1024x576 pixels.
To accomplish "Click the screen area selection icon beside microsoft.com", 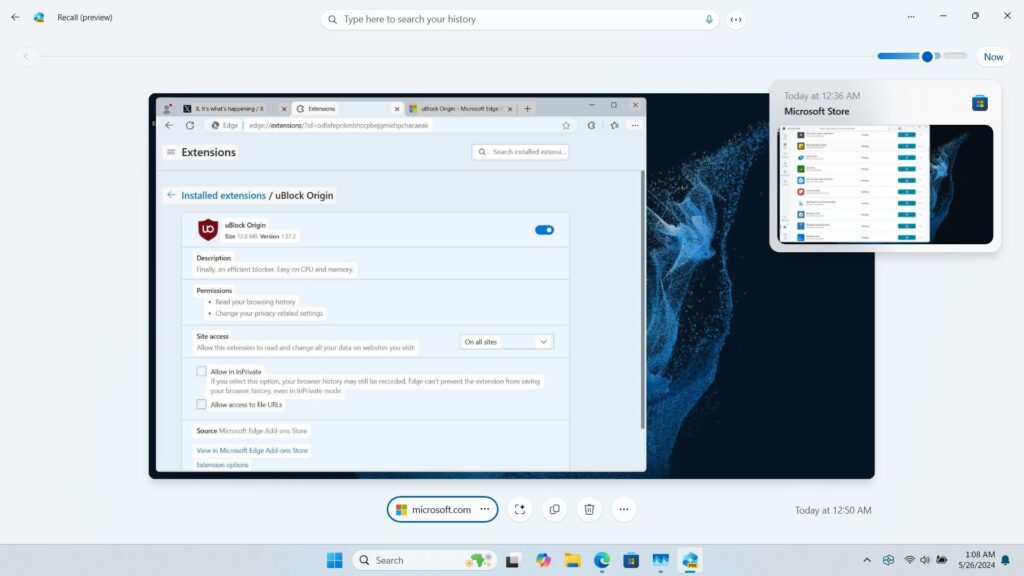I will tap(519, 509).
